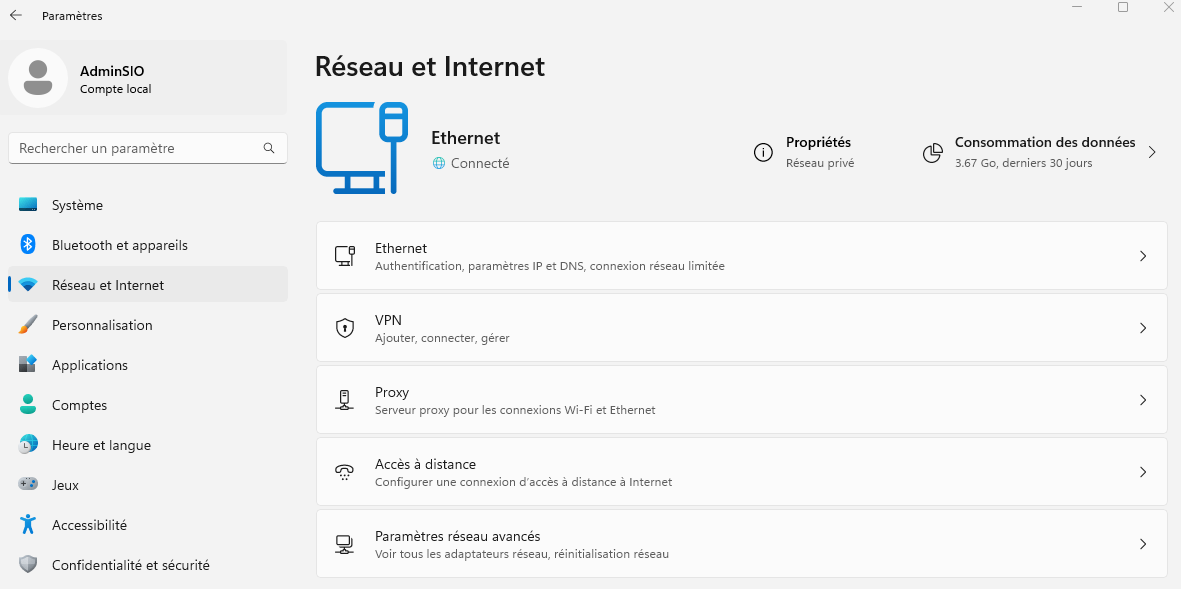This screenshot has height=589, width=1181.
Task: Open Accès à distance configuration
Action: (740, 471)
